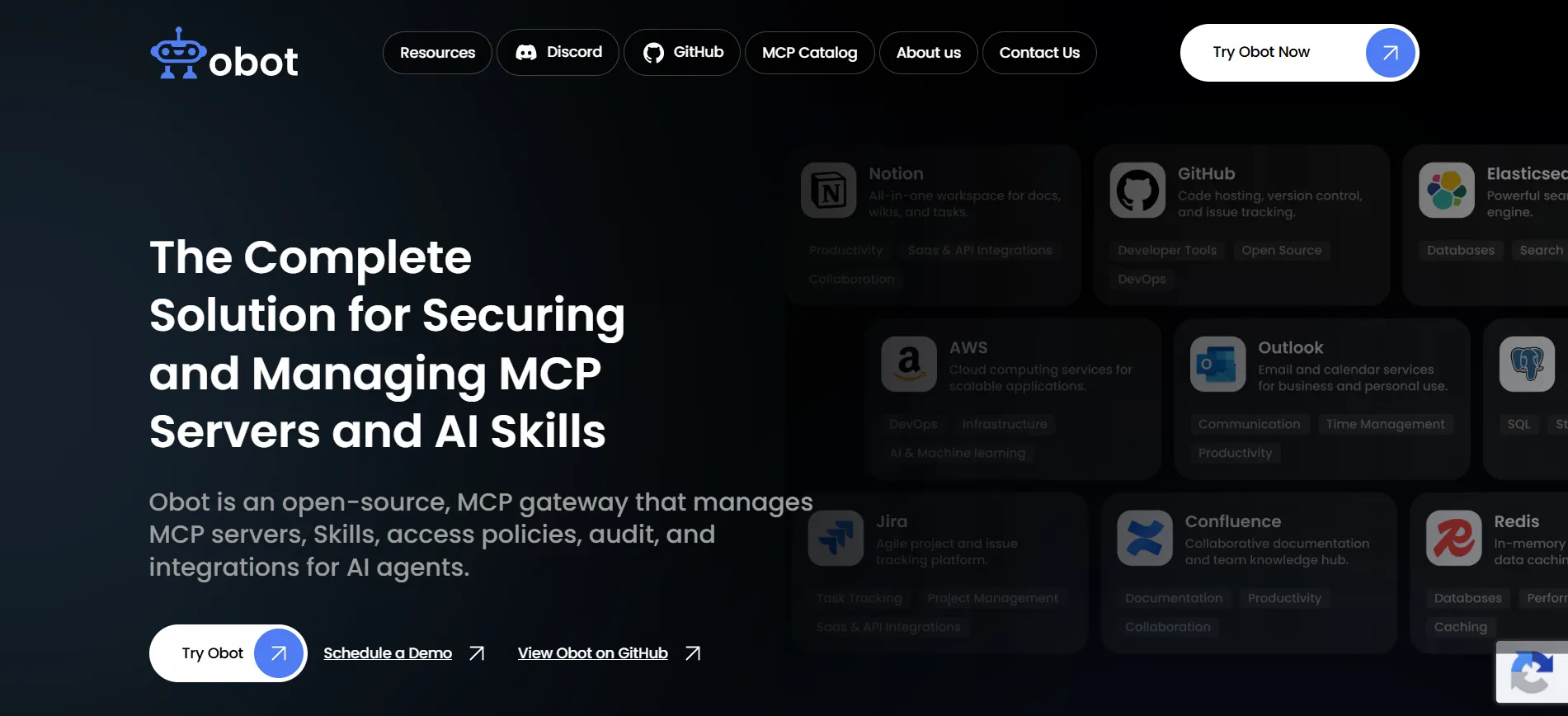Click the Outlook app icon
The height and width of the screenshot is (716, 1568).
(1218, 364)
